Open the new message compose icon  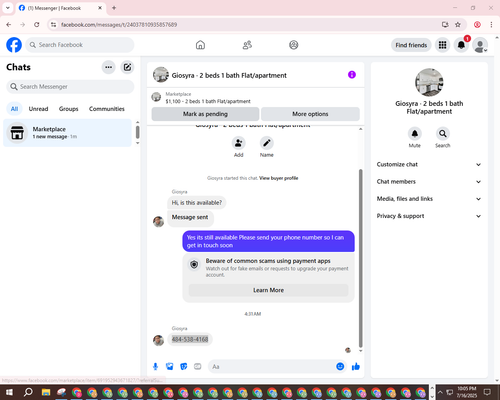(127, 67)
